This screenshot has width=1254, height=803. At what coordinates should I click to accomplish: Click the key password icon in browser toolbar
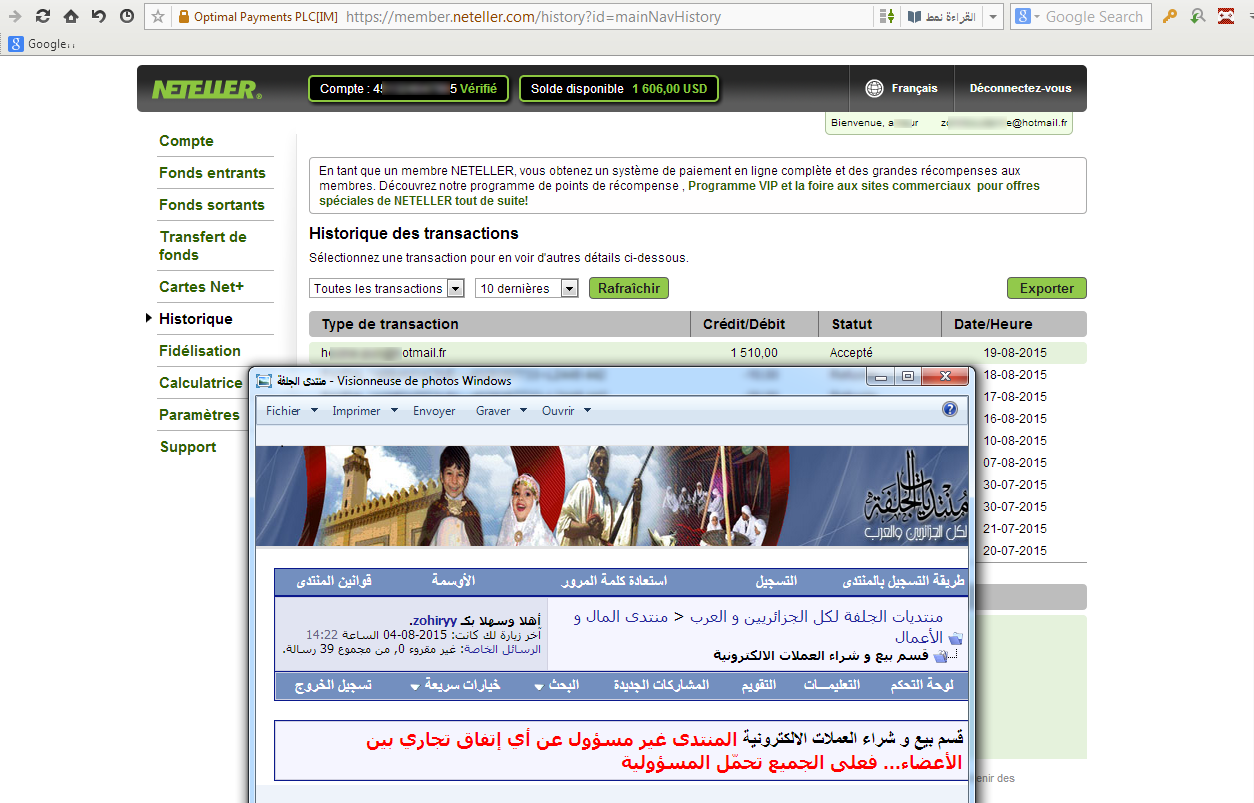1169,16
